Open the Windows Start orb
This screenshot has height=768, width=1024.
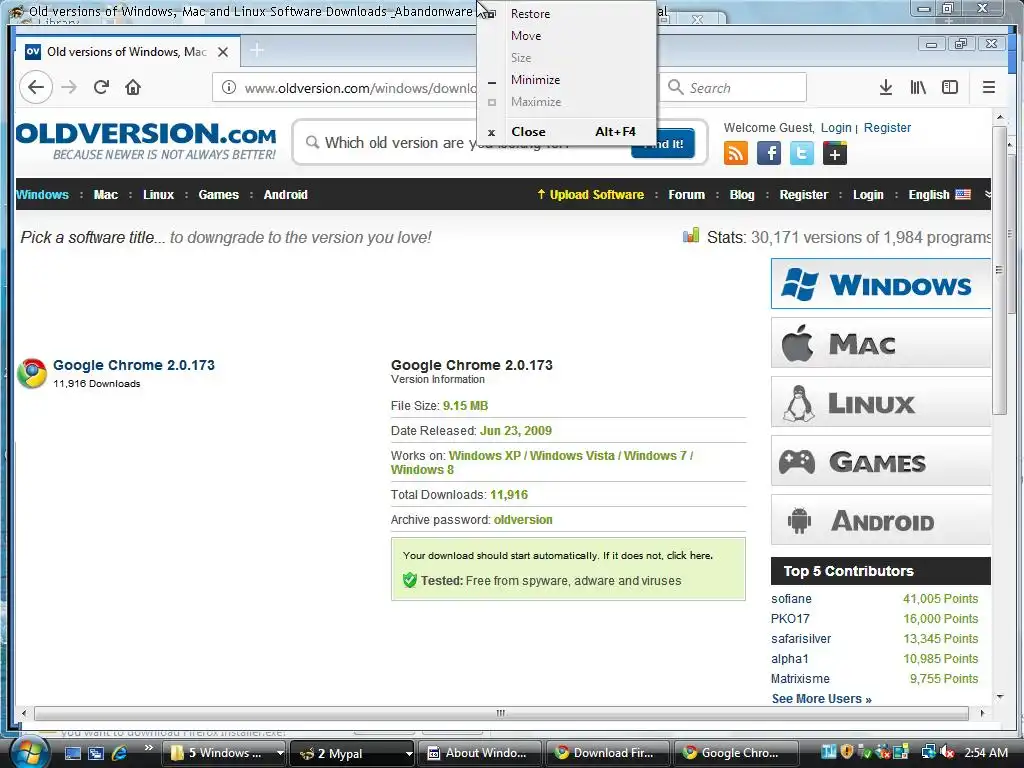click(x=29, y=752)
